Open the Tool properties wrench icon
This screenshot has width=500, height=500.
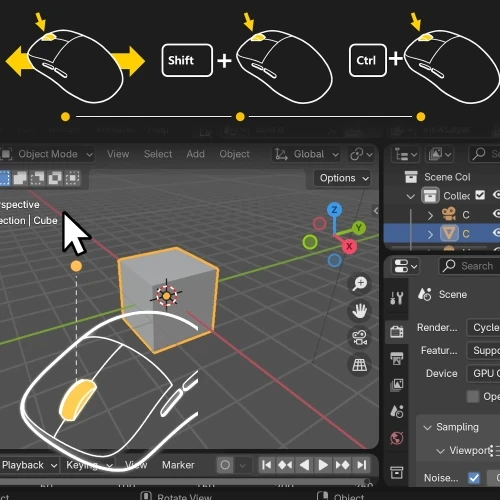[397, 297]
